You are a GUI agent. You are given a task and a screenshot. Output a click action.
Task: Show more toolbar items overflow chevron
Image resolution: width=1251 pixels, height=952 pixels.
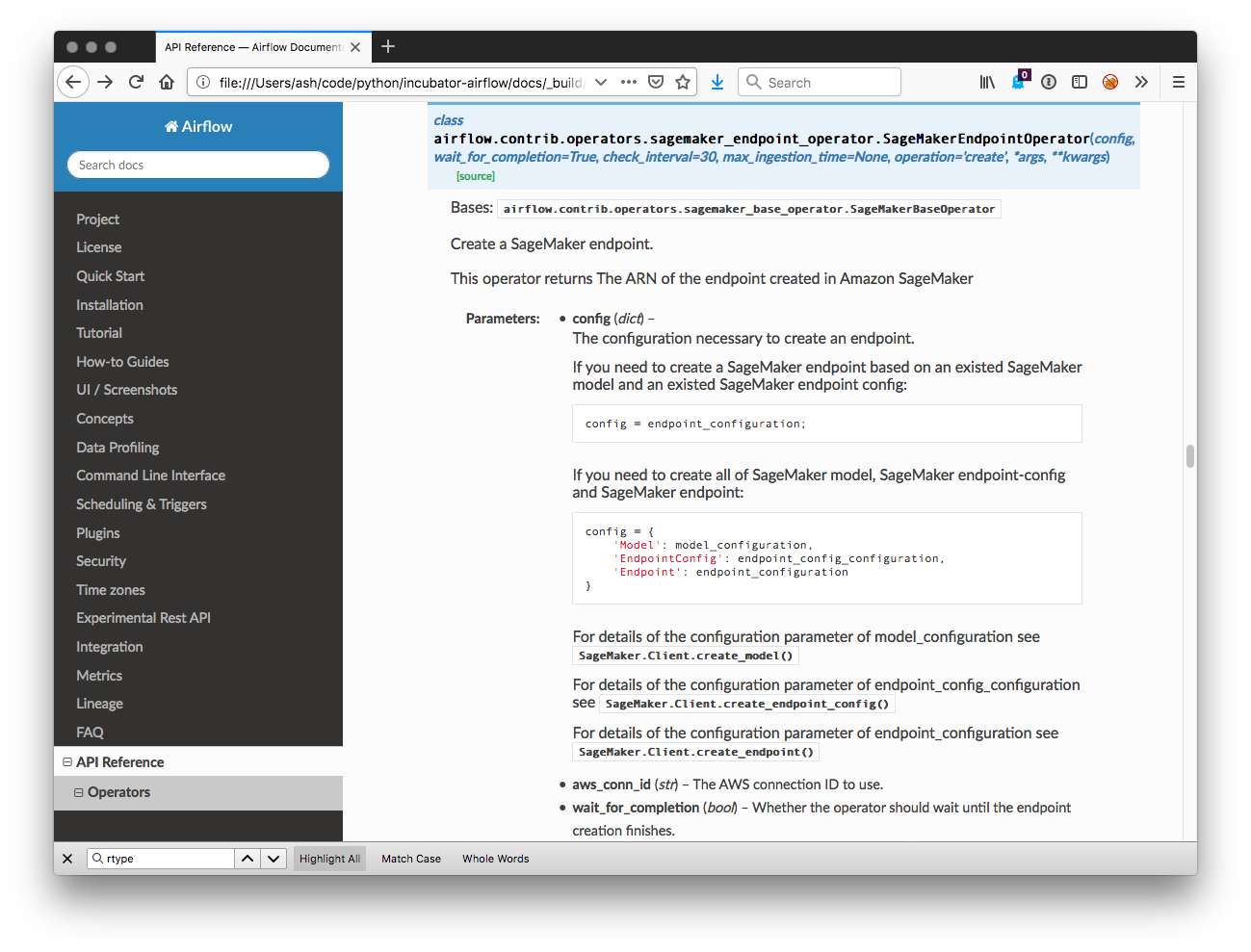click(1141, 82)
